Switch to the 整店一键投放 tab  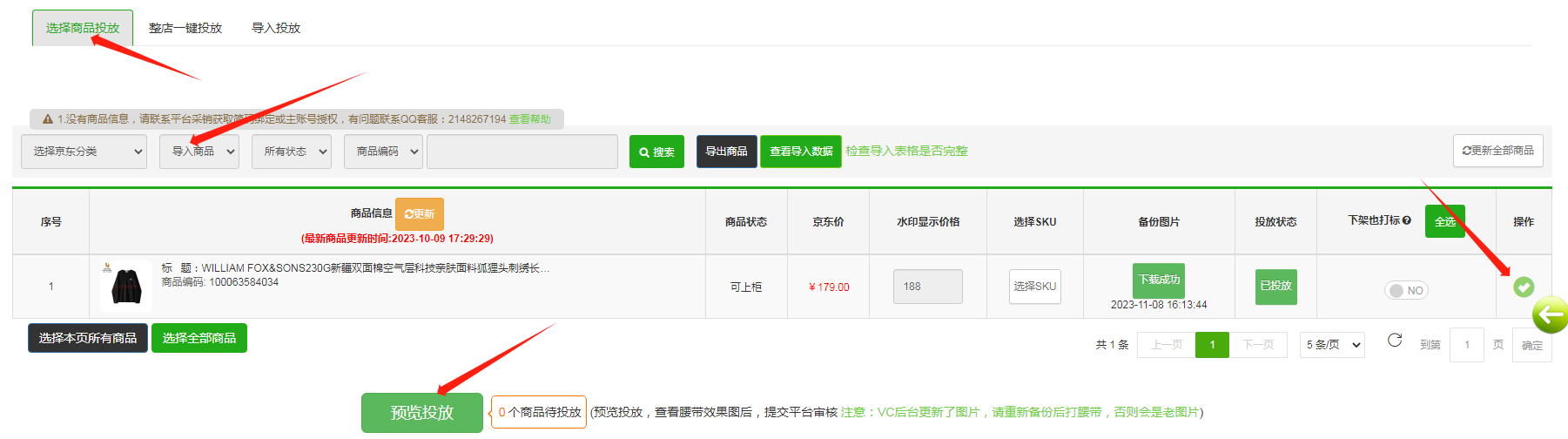click(185, 28)
